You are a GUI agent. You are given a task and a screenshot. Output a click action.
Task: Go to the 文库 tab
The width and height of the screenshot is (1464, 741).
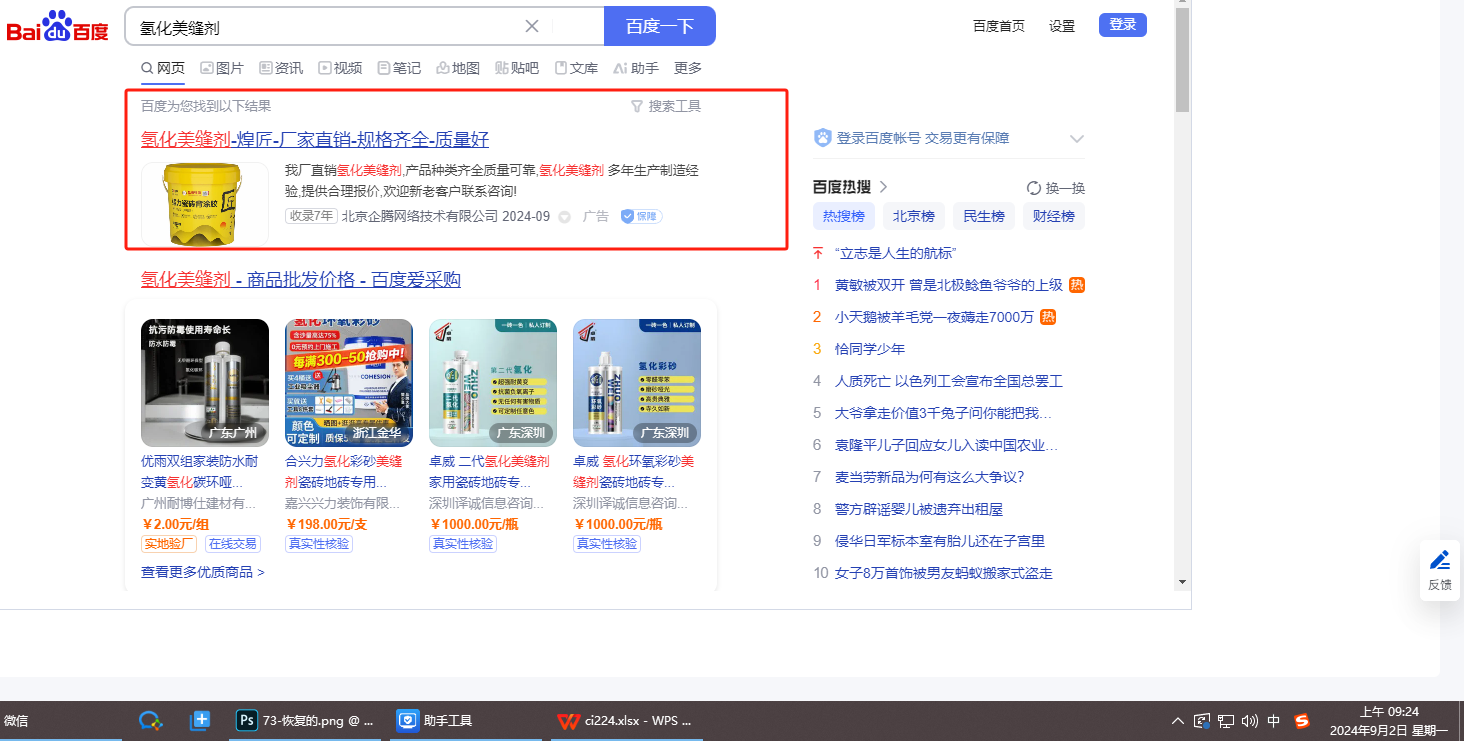(x=576, y=68)
